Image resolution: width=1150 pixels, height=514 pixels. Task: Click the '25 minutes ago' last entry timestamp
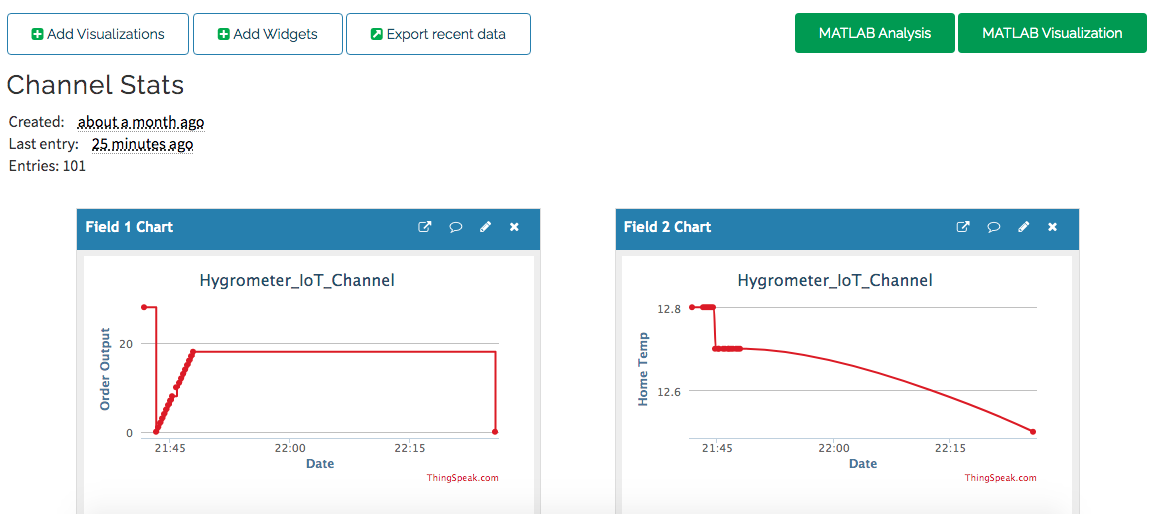(x=142, y=144)
